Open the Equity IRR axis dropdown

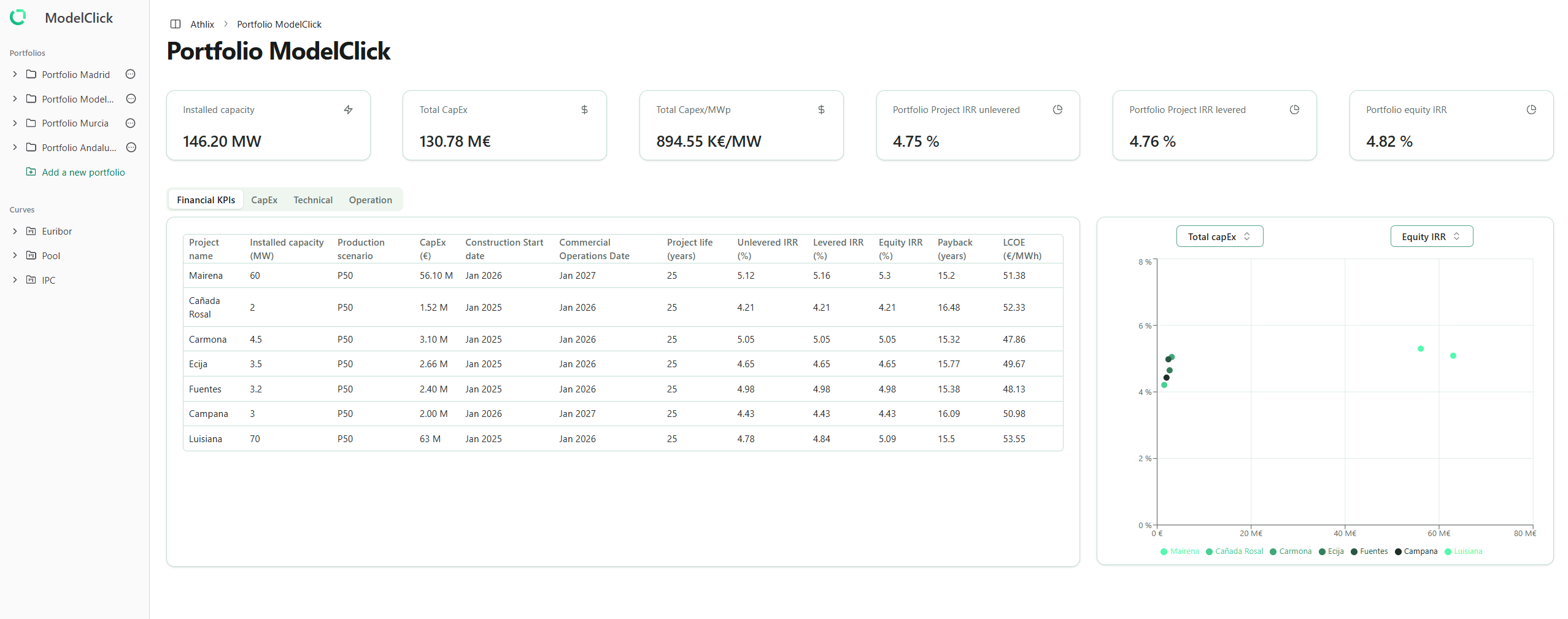pyautogui.click(x=1431, y=236)
